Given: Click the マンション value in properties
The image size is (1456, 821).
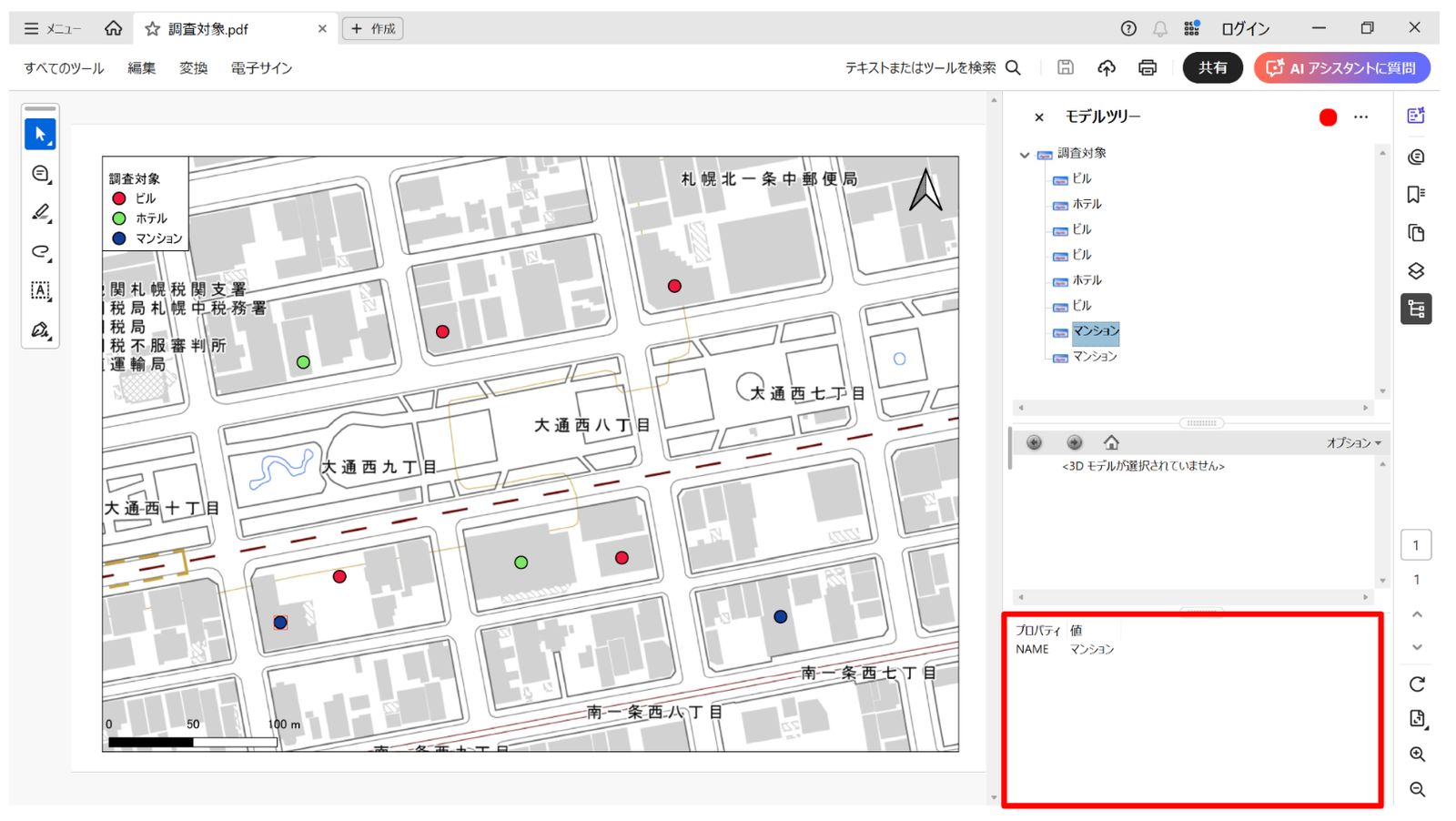Looking at the screenshot, I should click(x=1091, y=650).
